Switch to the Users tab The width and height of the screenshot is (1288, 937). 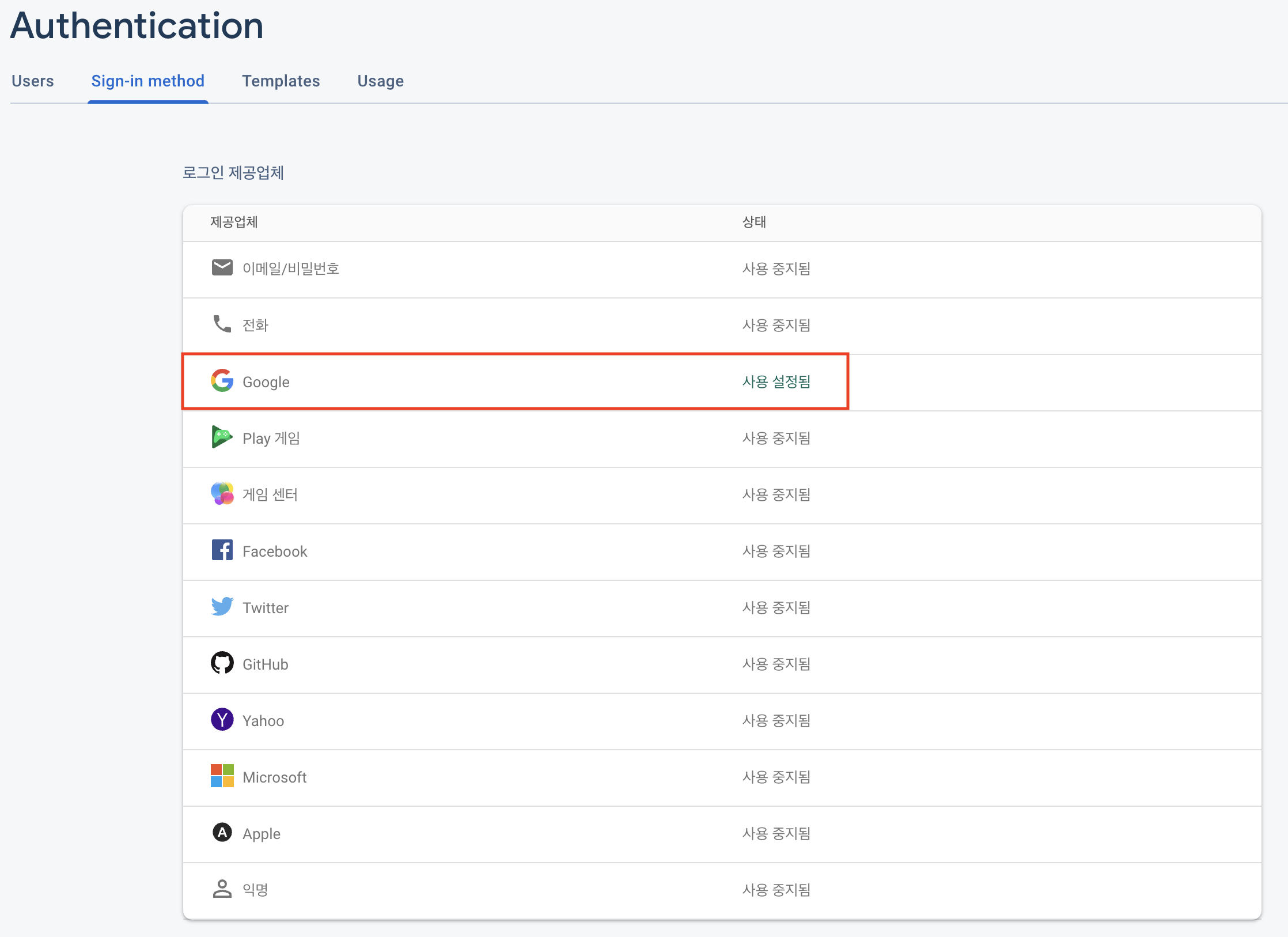pyautogui.click(x=33, y=81)
